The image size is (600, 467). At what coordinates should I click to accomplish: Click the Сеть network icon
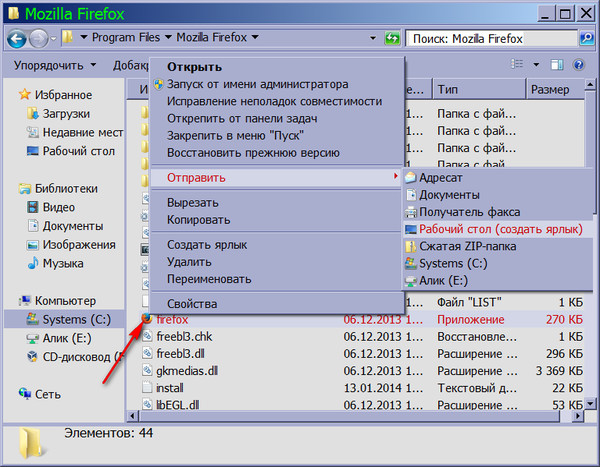pyautogui.click(x=25, y=394)
